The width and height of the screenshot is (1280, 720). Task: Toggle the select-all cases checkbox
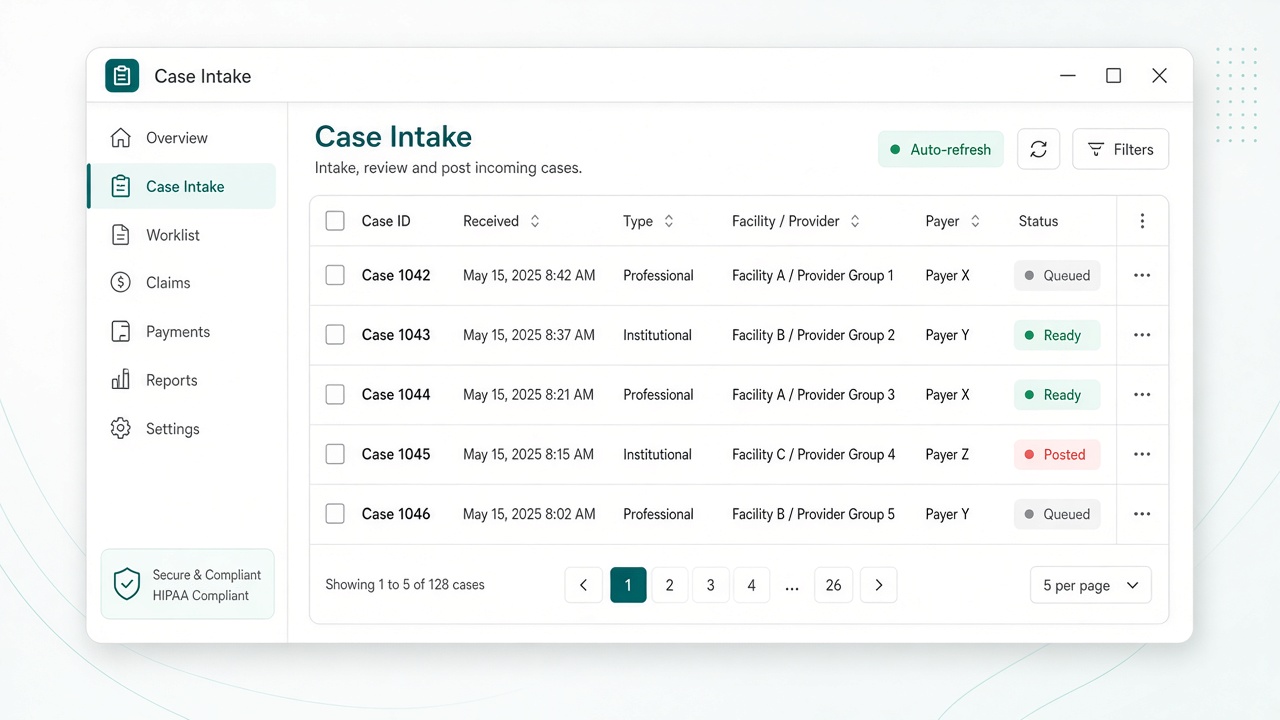click(335, 221)
